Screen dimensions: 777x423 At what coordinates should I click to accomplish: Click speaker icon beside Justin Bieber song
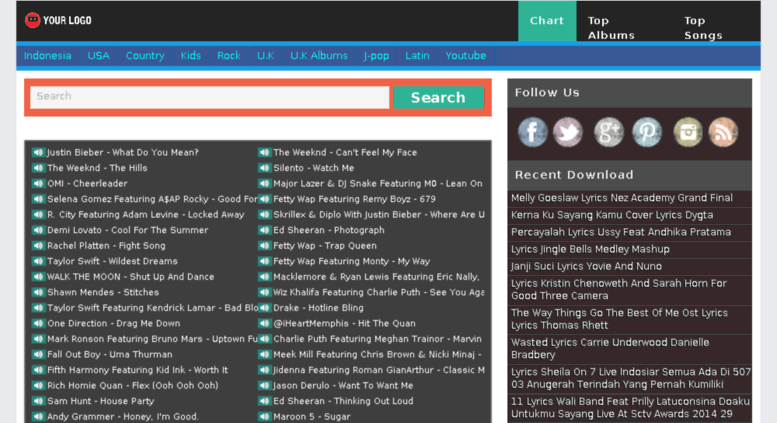point(38,153)
